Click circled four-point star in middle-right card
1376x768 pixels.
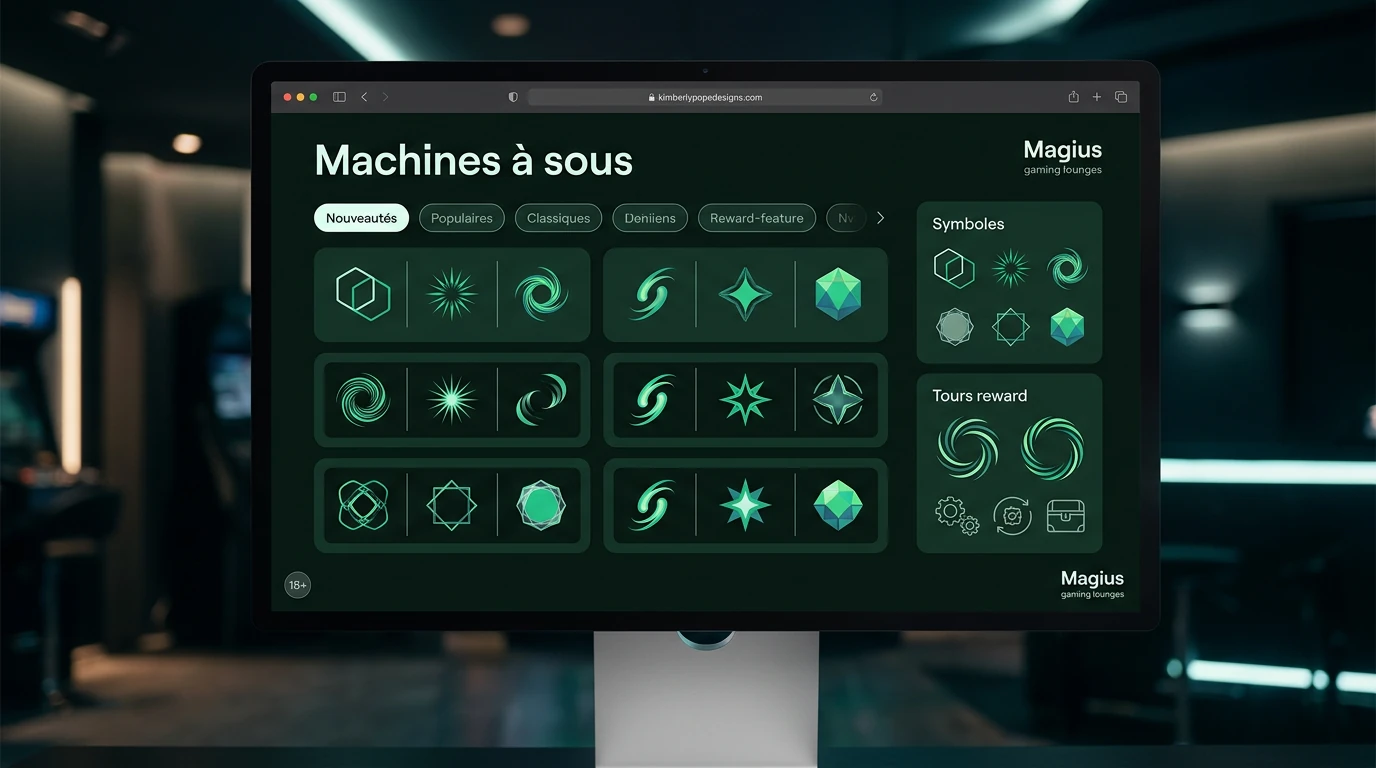(x=838, y=399)
